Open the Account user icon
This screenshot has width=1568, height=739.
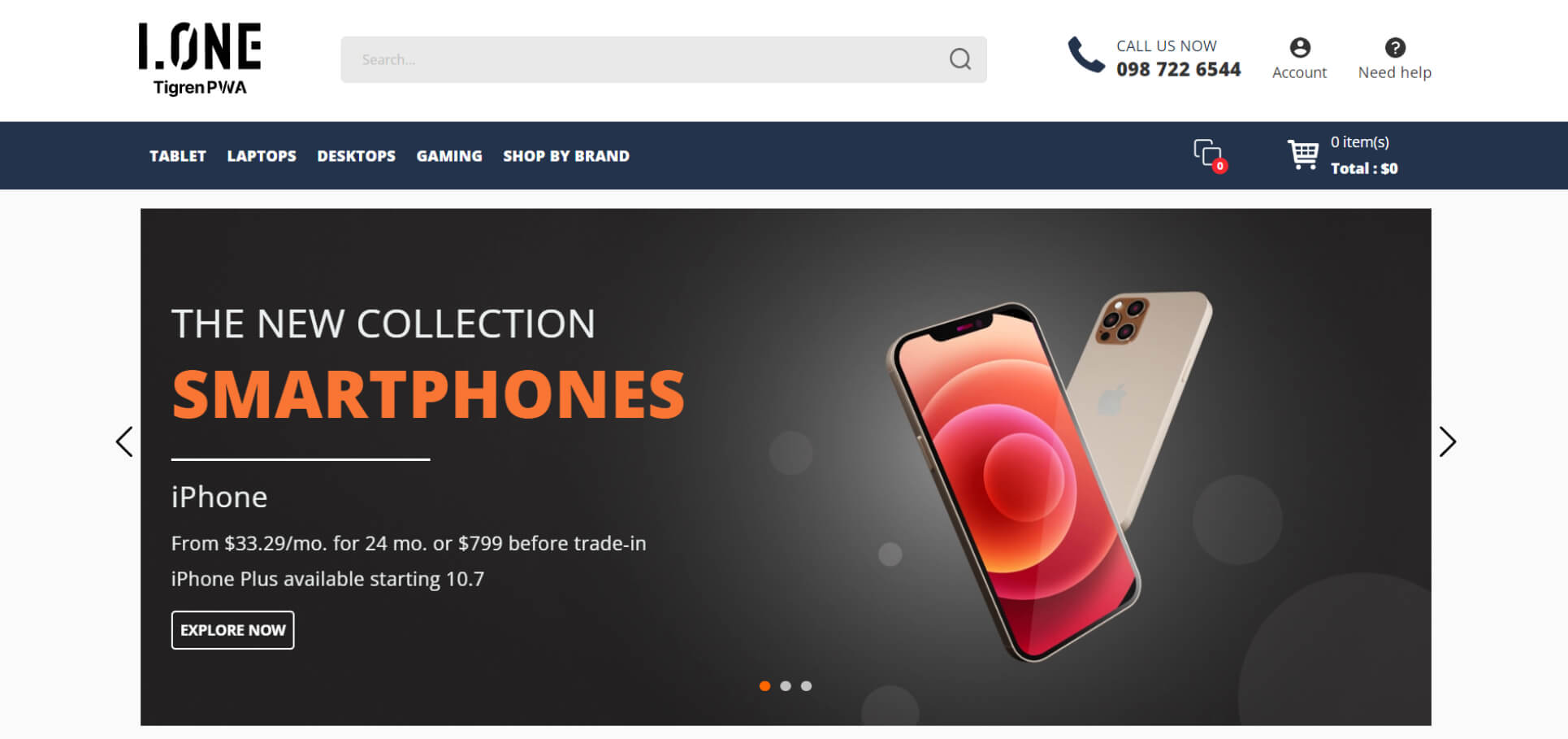pyautogui.click(x=1300, y=47)
